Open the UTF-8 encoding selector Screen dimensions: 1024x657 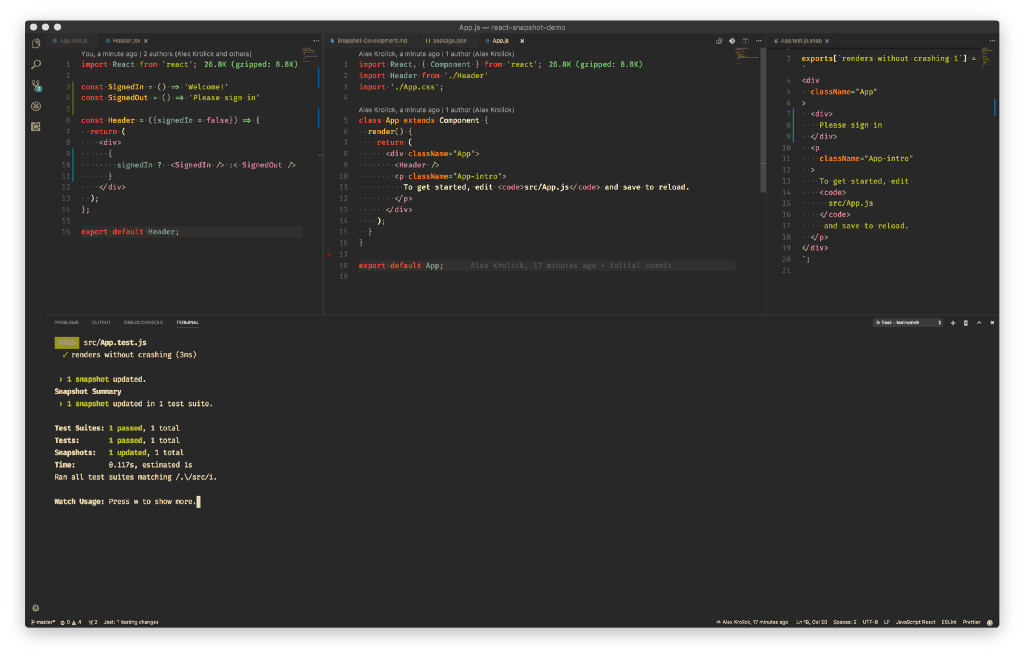(x=870, y=622)
